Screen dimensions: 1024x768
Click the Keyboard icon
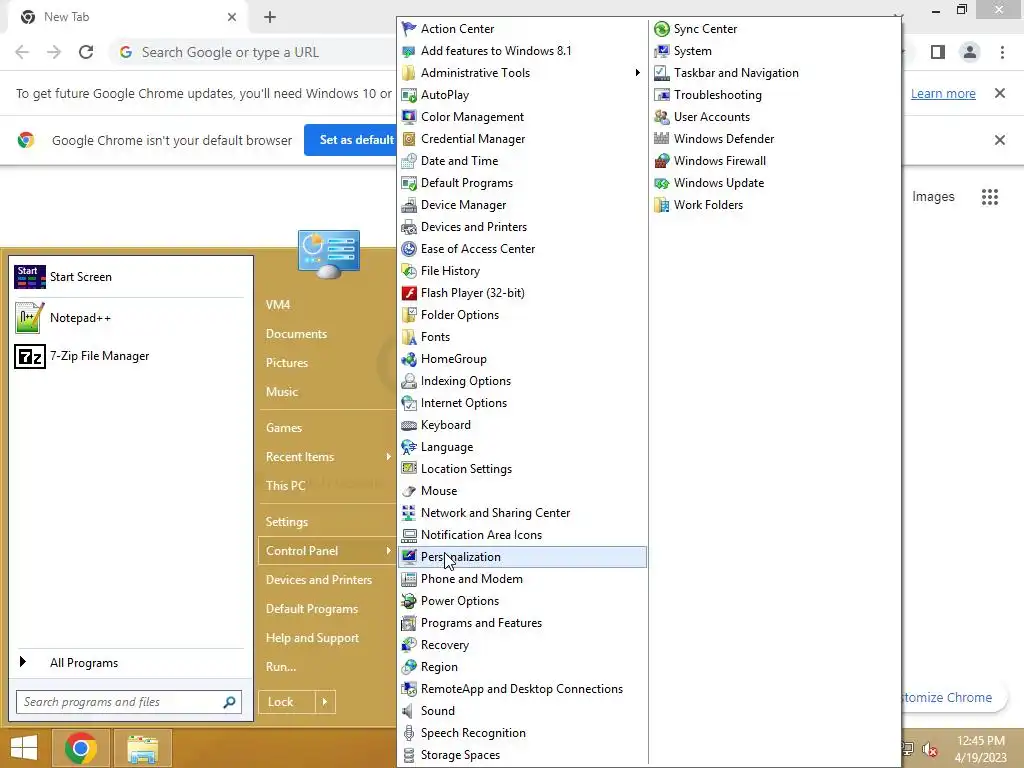[x=409, y=425]
